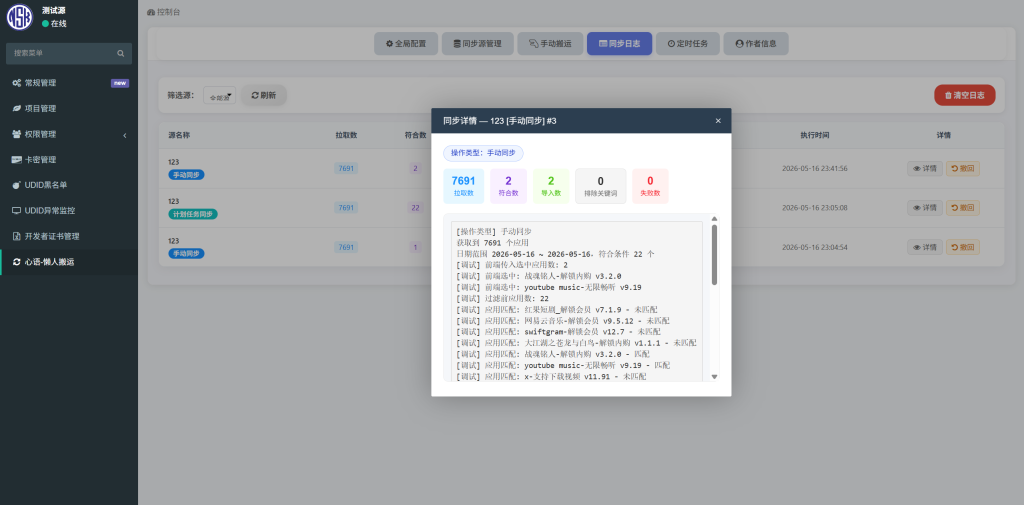
Task: Click timestamp 2026-05-16 23:04:54
Action: (x=814, y=247)
